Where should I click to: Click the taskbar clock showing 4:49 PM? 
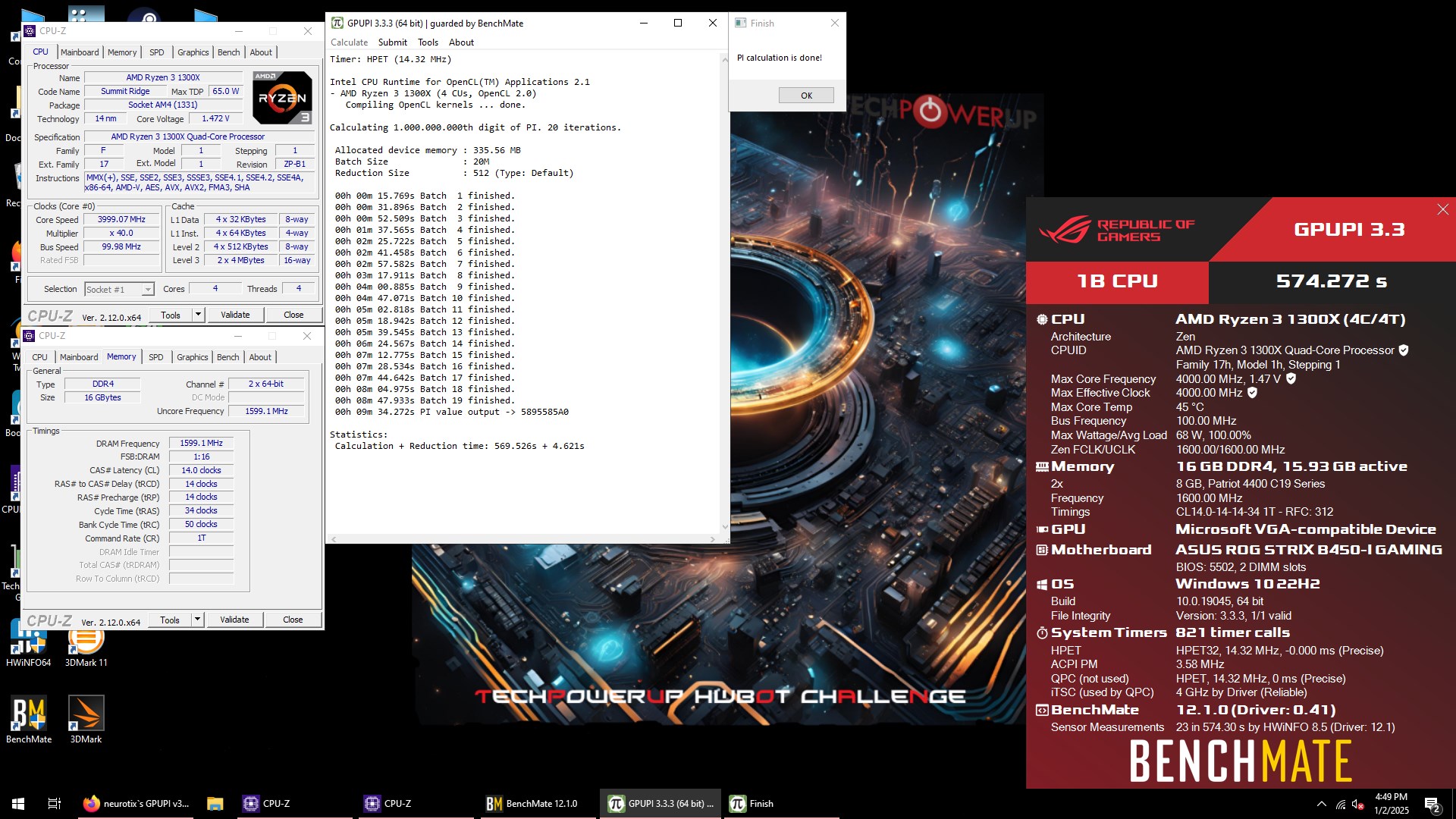[x=1391, y=804]
